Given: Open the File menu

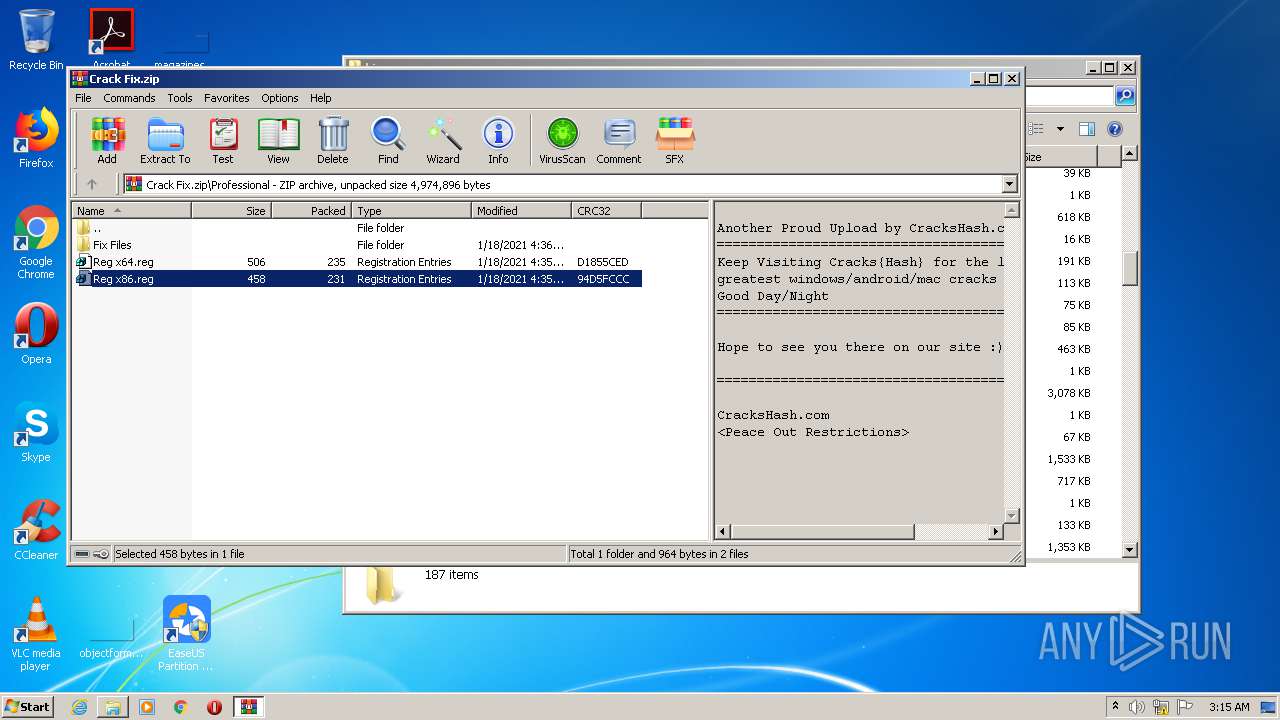Looking at the screenshot, I should (x=83, y=98).
